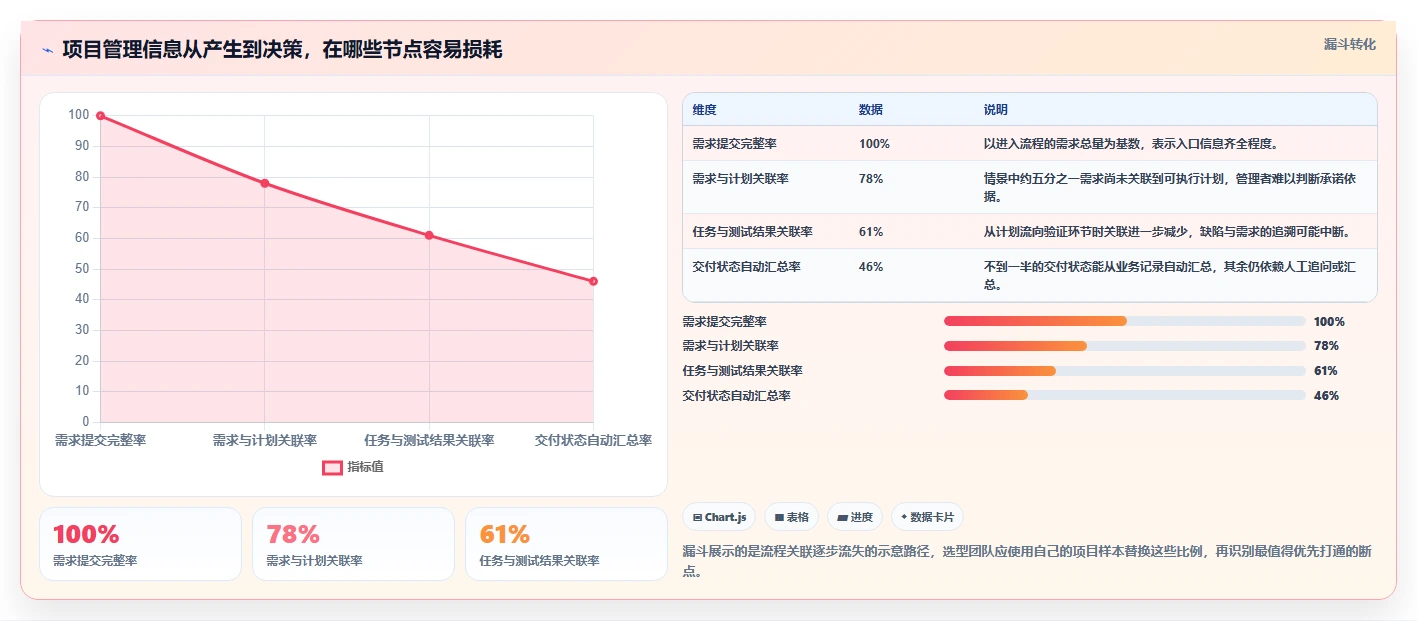Viewport: 1417px width, 621px height.
Task: Click the 交付状态自动汇总率 progress bar
Action: coord(1125,395)
